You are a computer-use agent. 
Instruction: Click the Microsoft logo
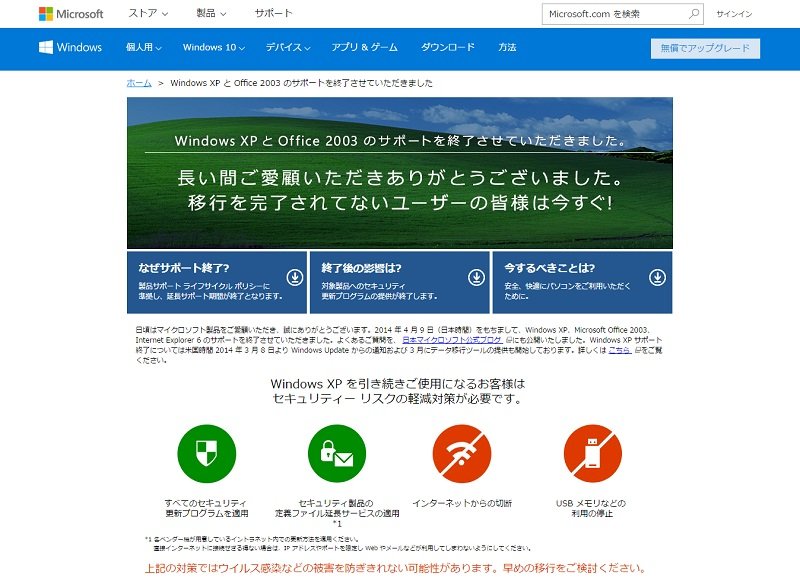tap(71, 14)
